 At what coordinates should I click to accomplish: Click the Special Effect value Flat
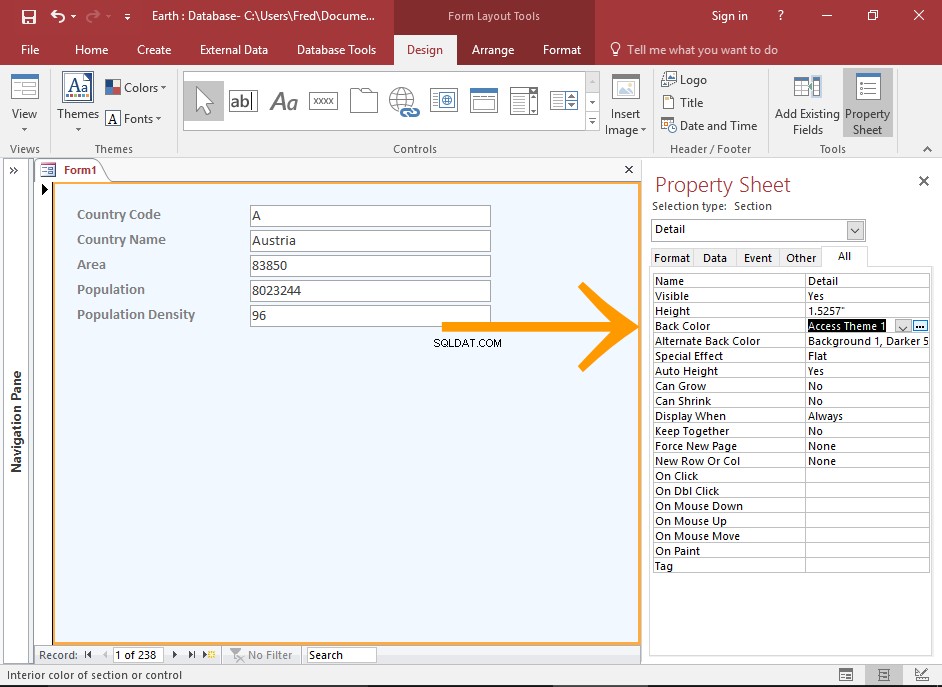coord(868,356)
